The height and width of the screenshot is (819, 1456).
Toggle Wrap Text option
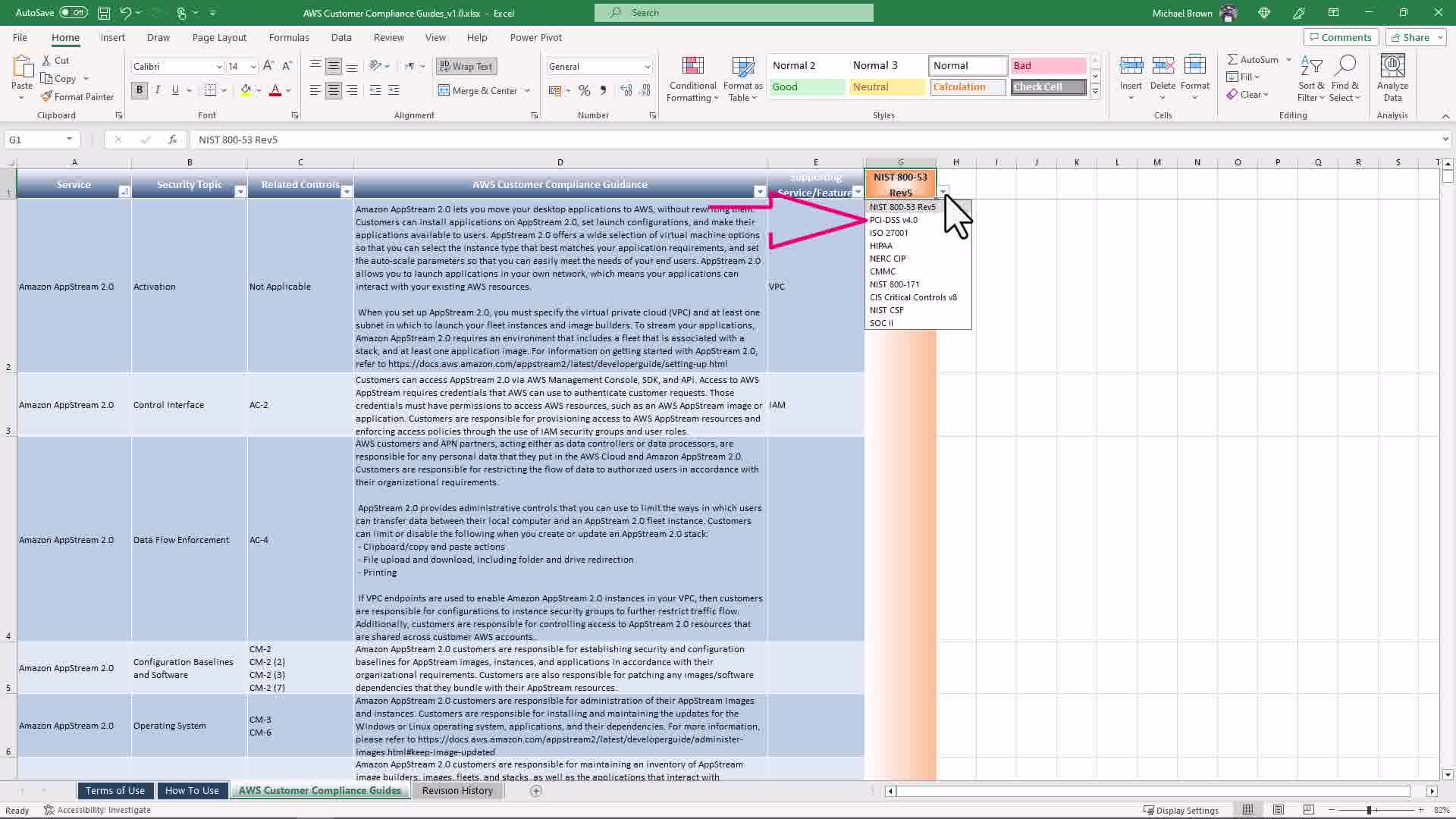point(466,67)
